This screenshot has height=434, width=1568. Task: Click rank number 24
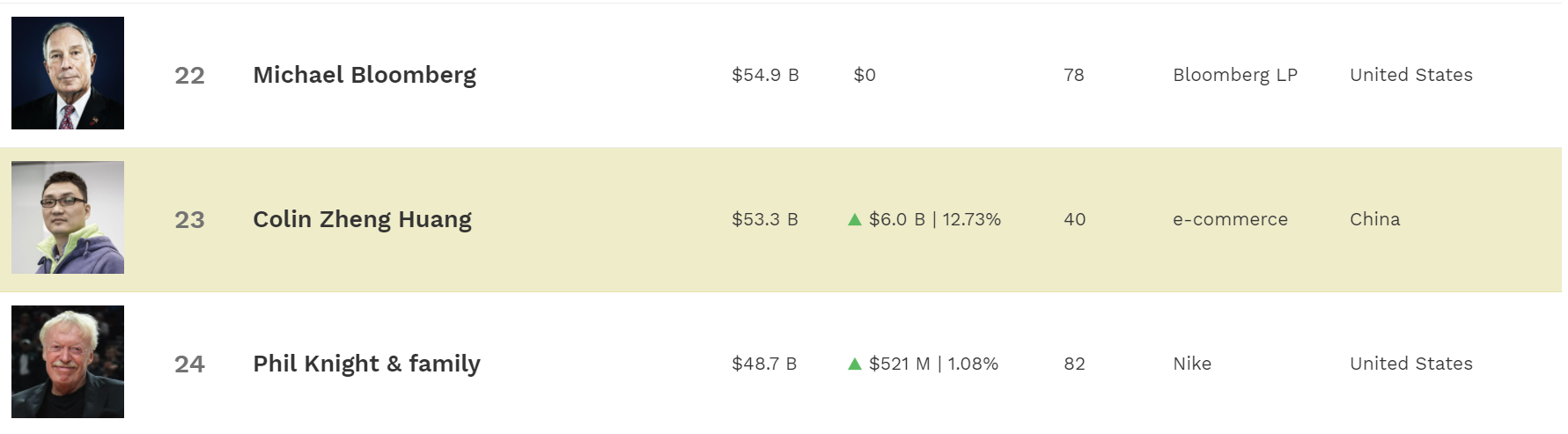point(189,364)
